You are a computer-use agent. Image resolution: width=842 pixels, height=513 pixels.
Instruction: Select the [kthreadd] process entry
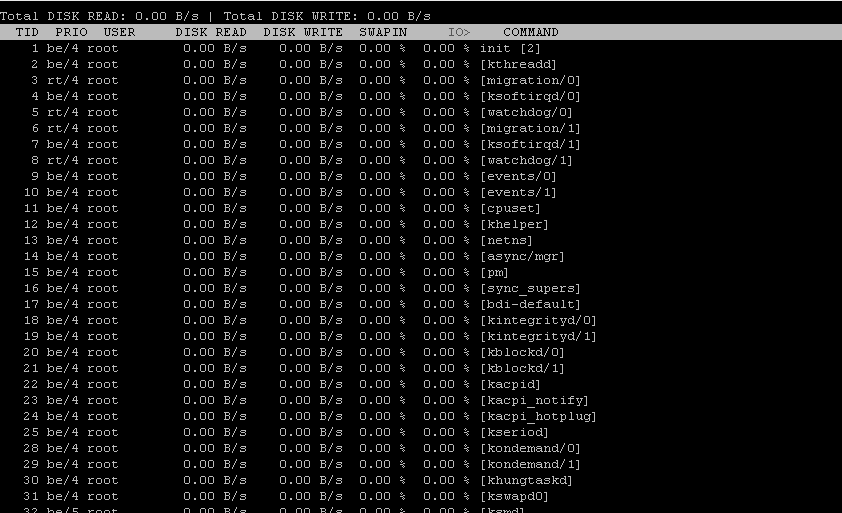tap(518, 64)
